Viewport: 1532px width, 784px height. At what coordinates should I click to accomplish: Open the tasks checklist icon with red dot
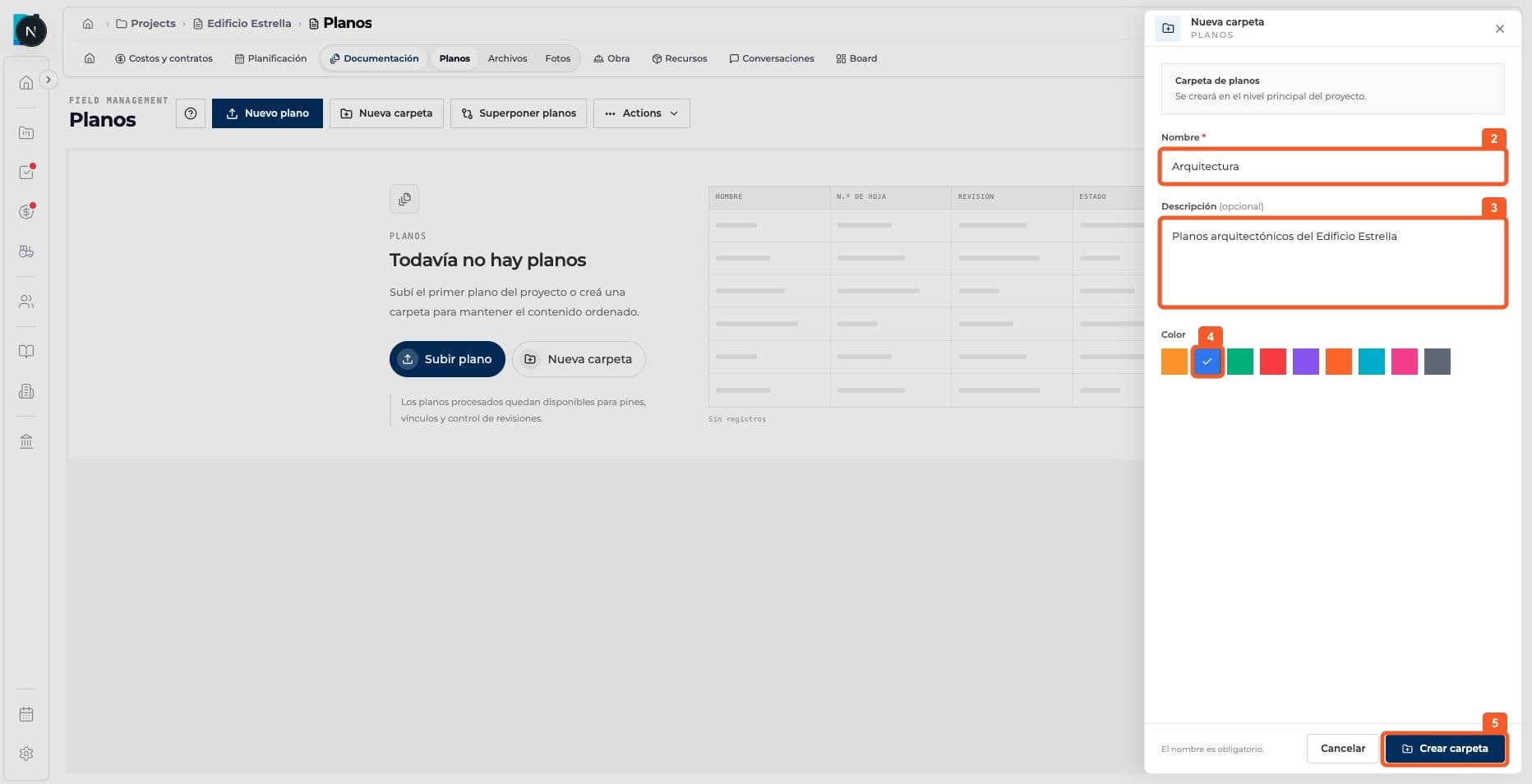click(26, 172)
